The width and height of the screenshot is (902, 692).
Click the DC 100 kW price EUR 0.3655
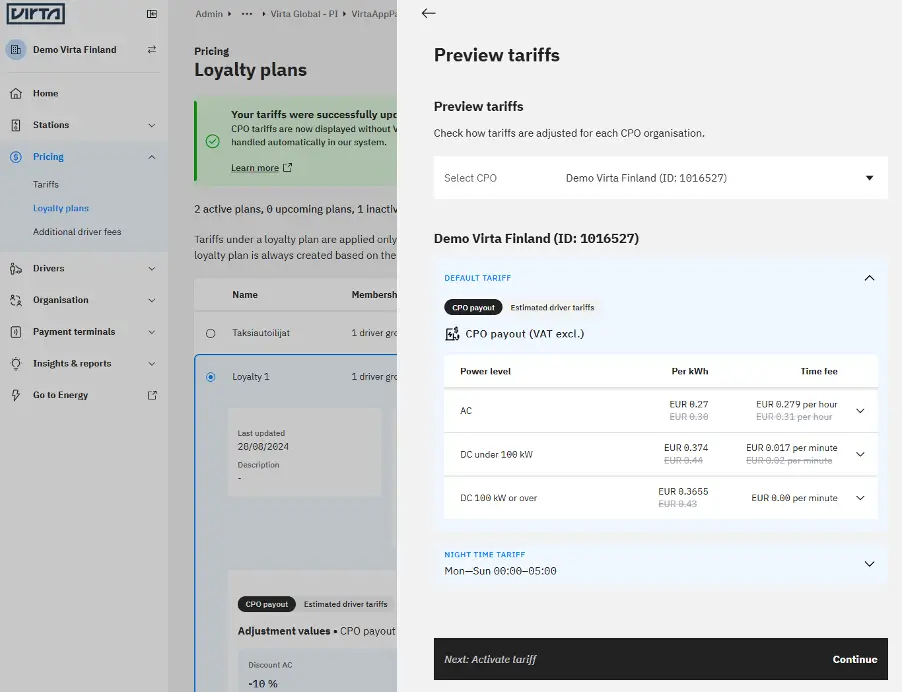point(683,492)
